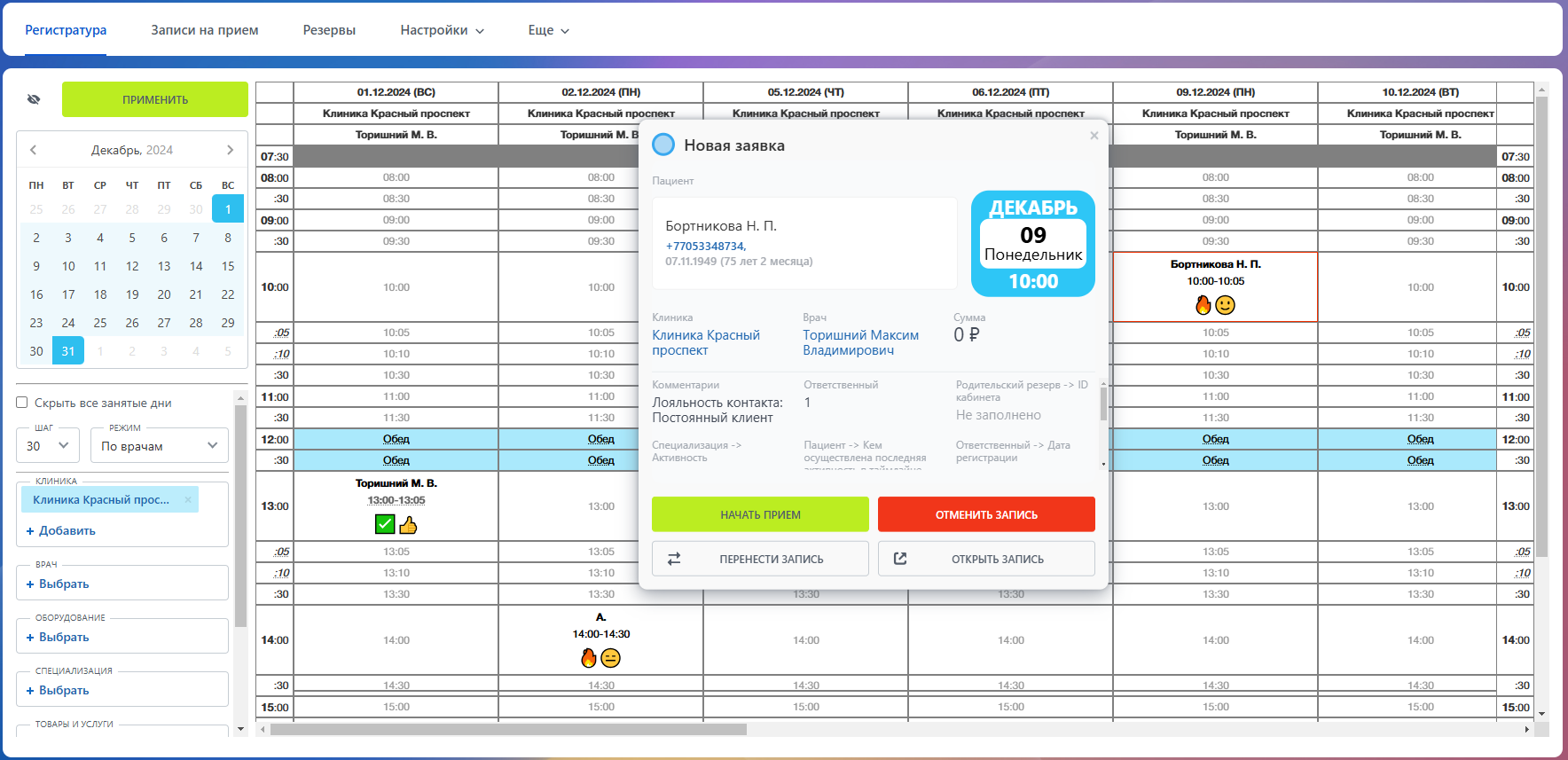Open the Резервы tab
This screenshot has width=1568, height=760.
(x=329, y=30)
